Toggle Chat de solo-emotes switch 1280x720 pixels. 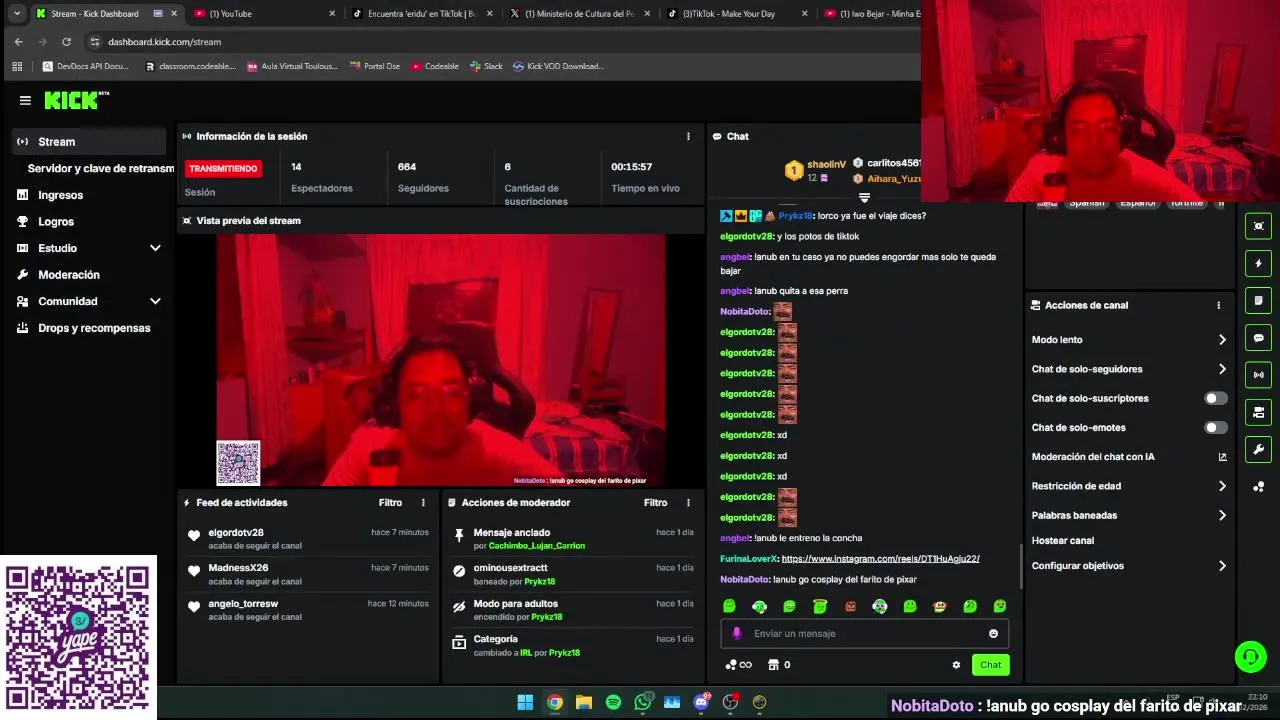click(x=1215, y=428)
